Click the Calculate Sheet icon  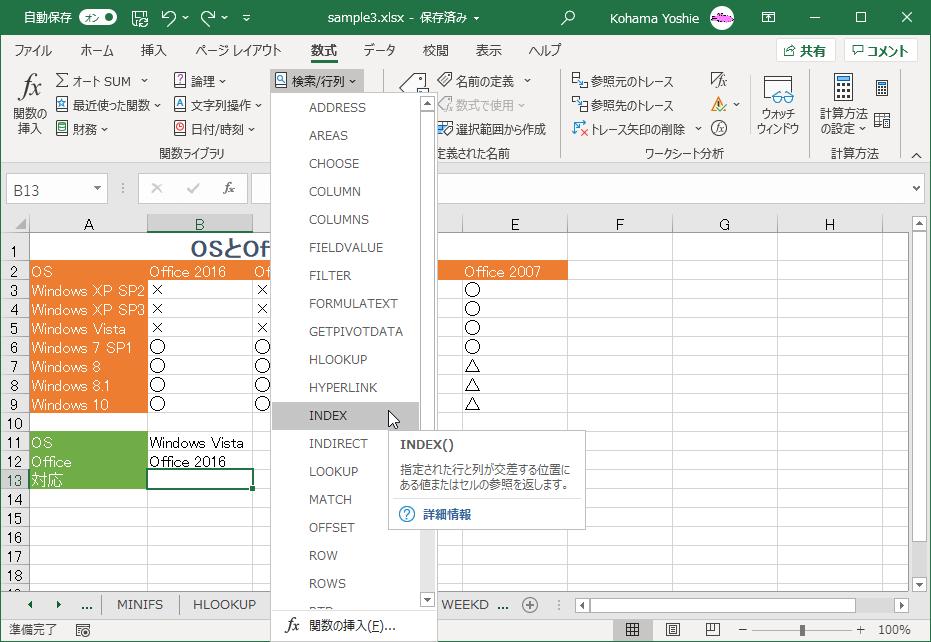tap(882, 121)
